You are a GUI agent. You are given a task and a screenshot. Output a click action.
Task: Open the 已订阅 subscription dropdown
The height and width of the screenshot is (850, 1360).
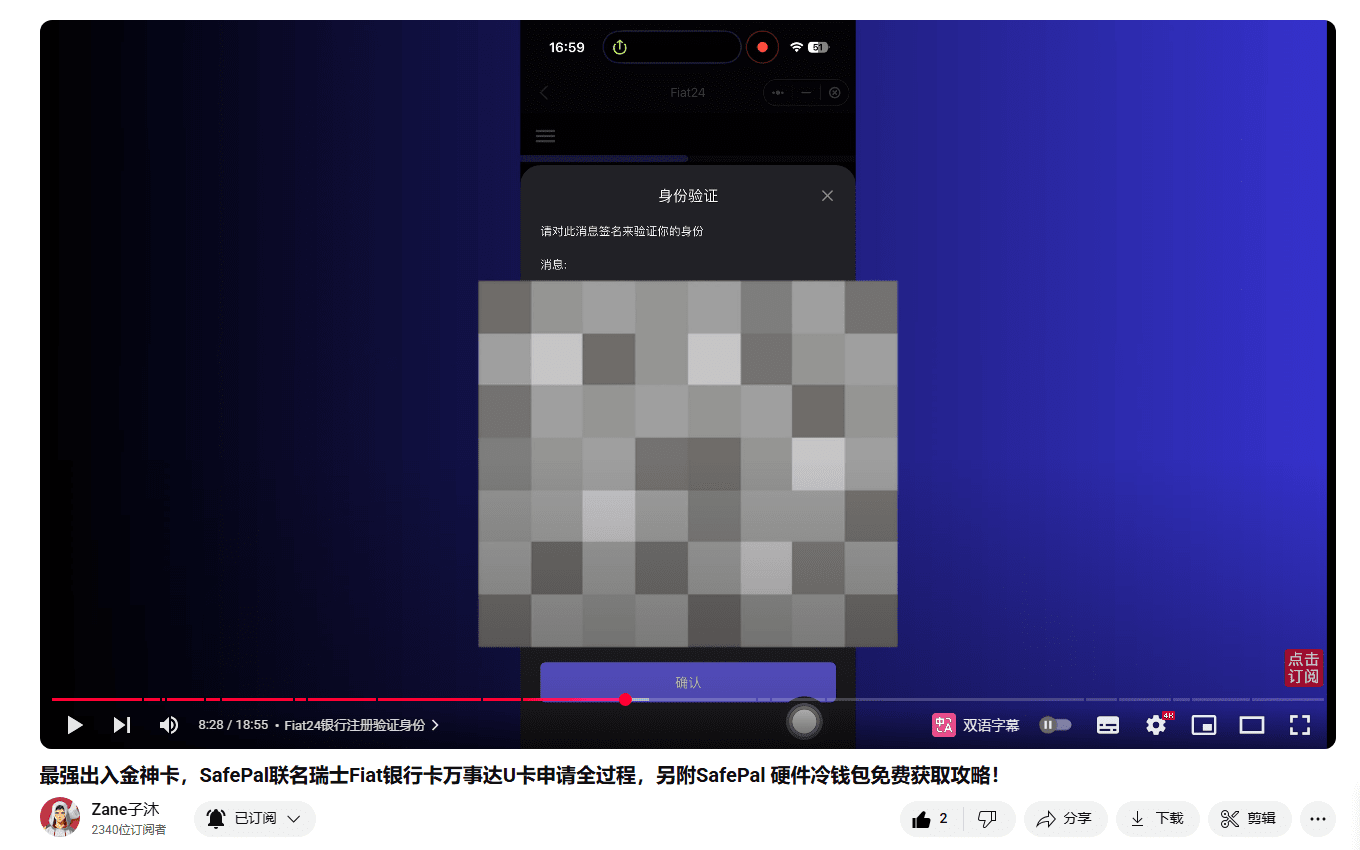(x=255, y=819)
